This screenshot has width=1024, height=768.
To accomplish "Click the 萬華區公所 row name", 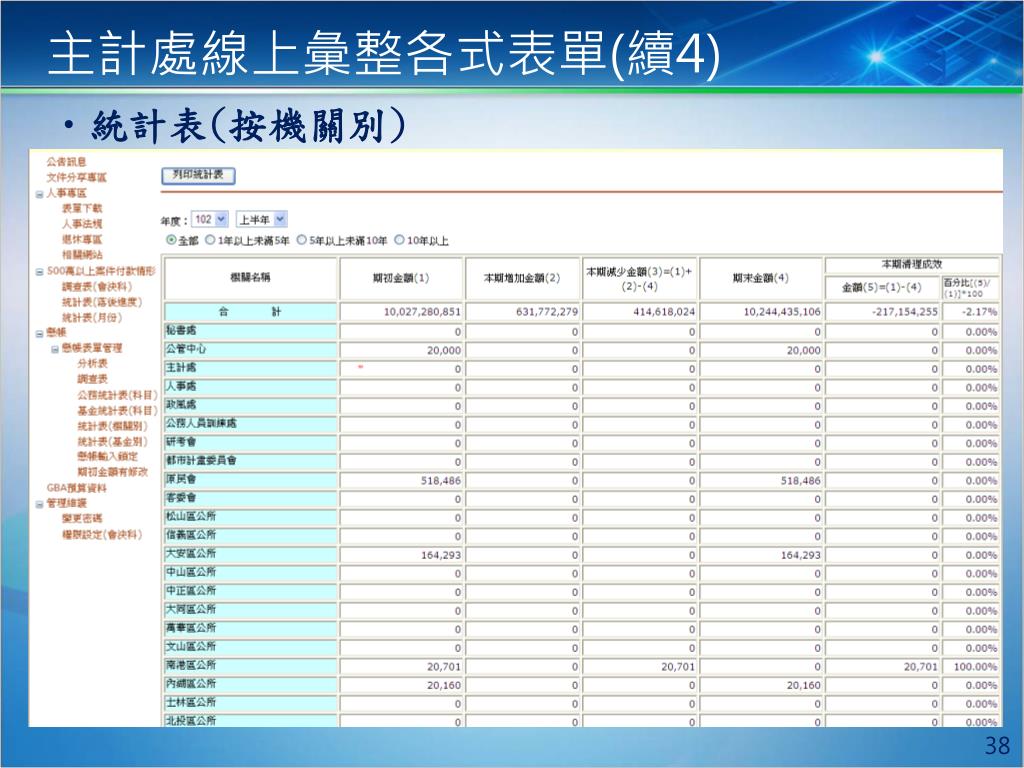I will click(191, 628).
